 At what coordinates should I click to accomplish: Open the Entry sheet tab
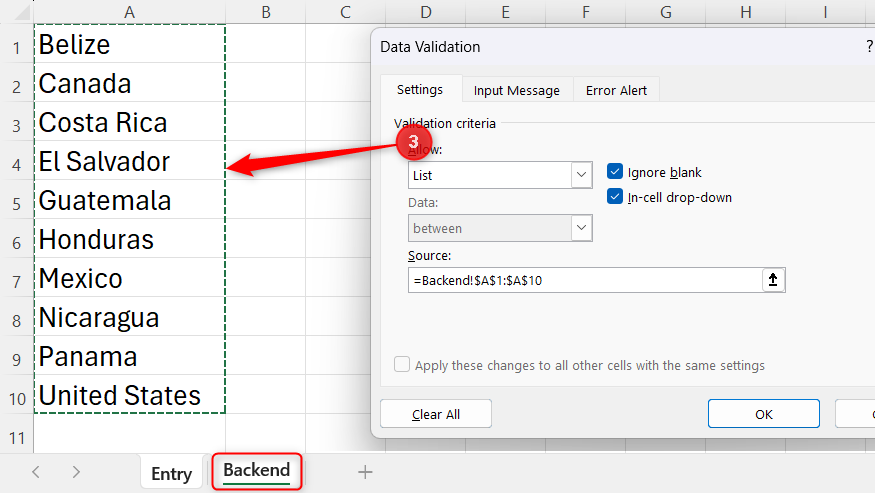(171, 473)
